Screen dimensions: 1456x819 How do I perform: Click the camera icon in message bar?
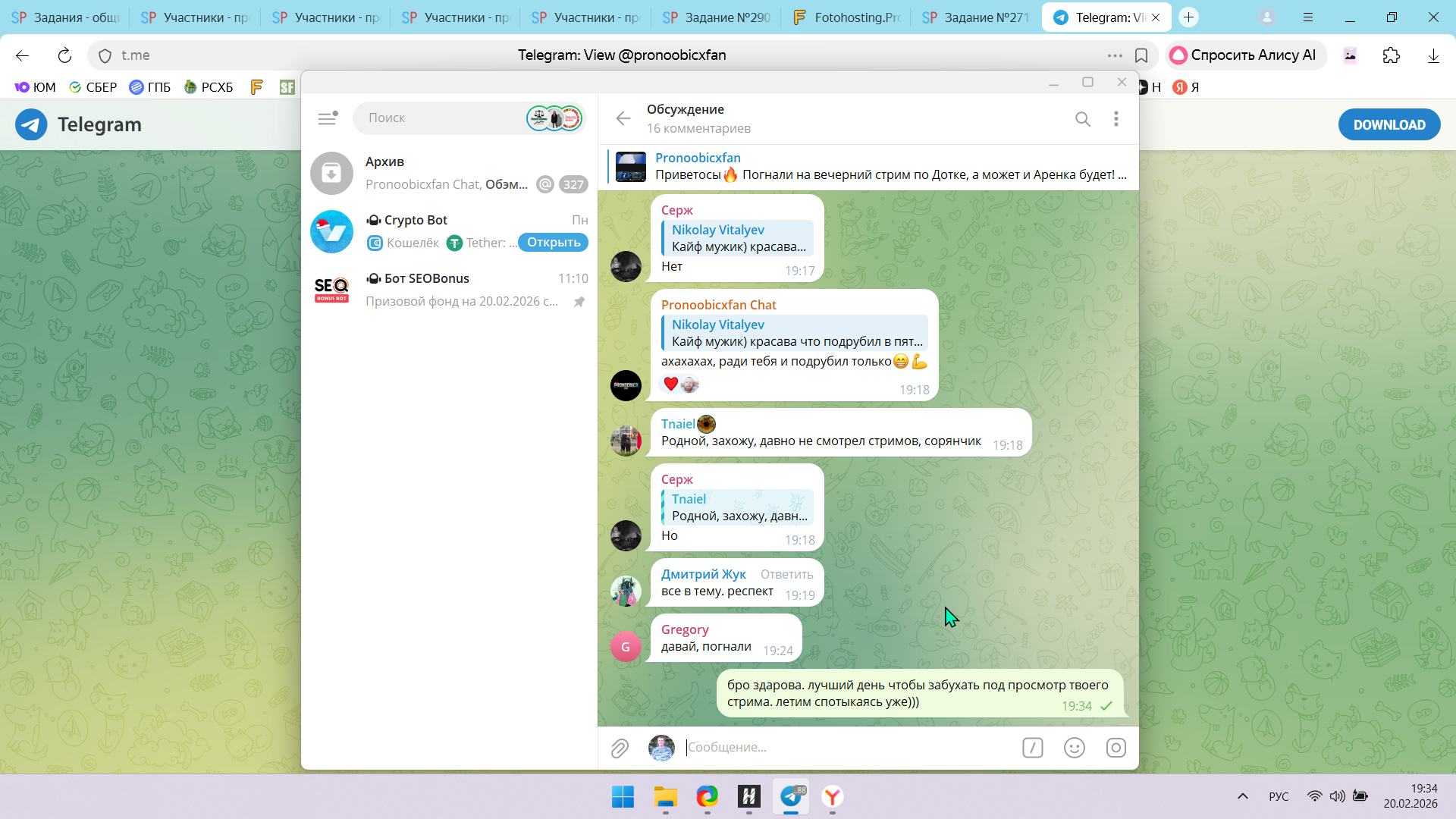[x=1116, y=748]
